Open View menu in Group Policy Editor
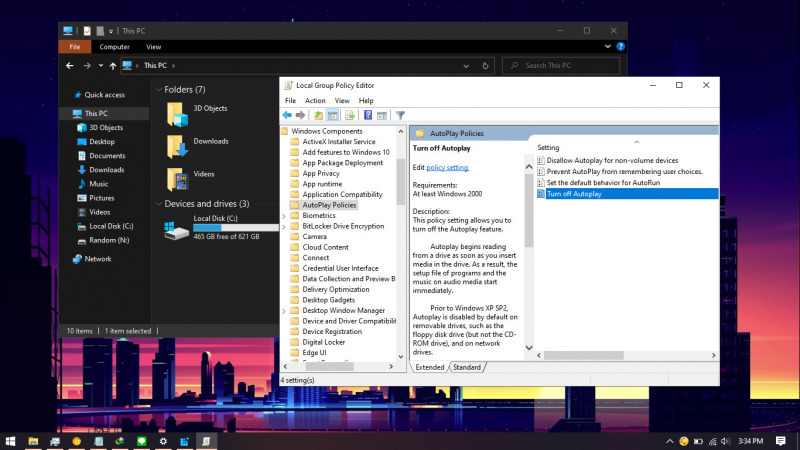Image resolution: width=800 pixels, height=450 pixels. [342, 101]
